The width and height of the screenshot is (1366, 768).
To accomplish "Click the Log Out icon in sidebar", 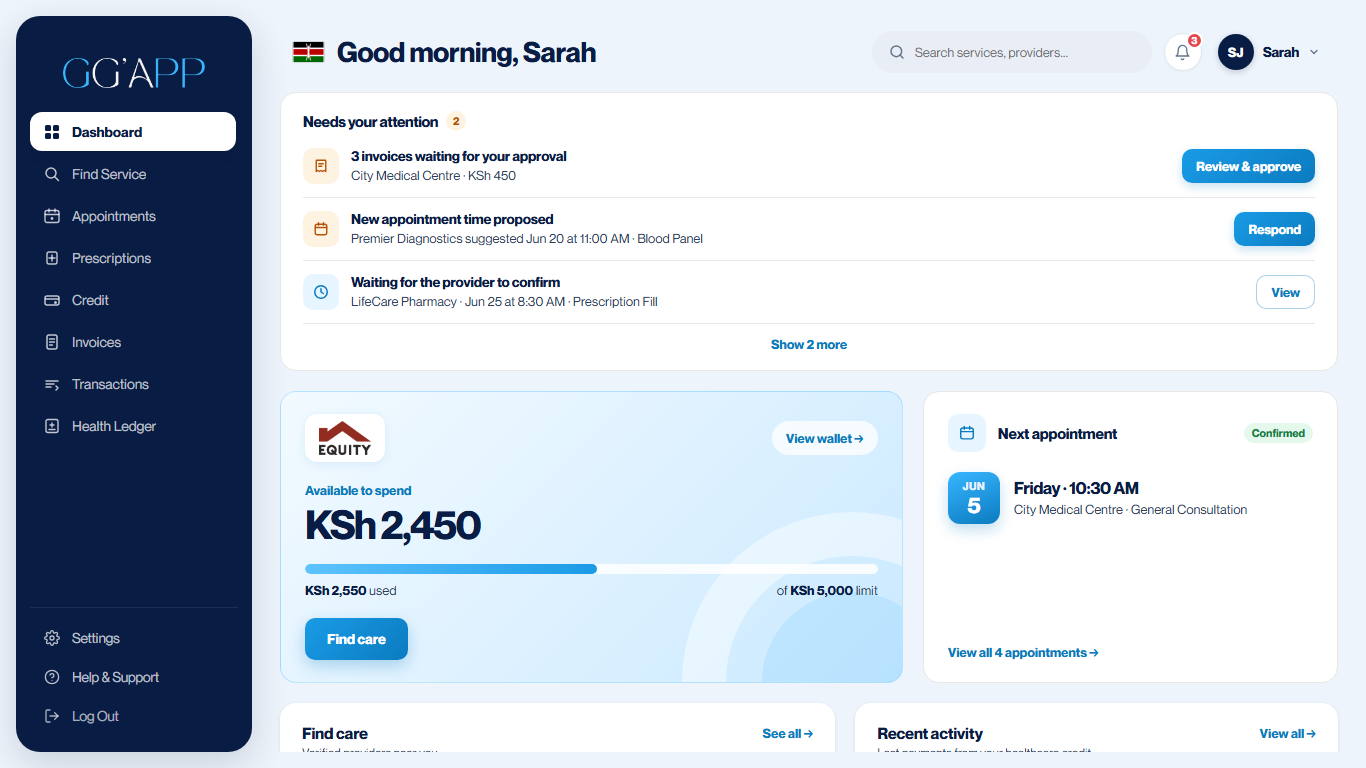I will tap(52, 716).
